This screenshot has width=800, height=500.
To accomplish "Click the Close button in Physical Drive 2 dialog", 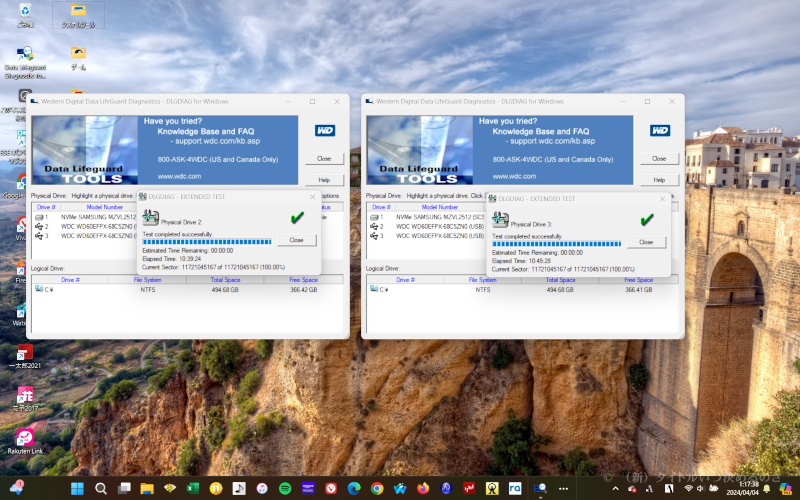I will point(296,240).
